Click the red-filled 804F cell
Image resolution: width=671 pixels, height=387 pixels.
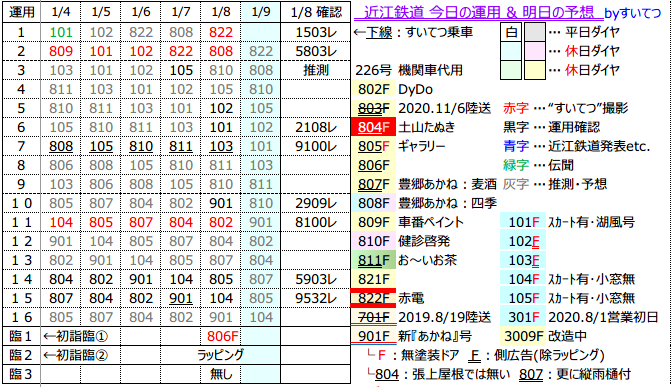point(374,127)
